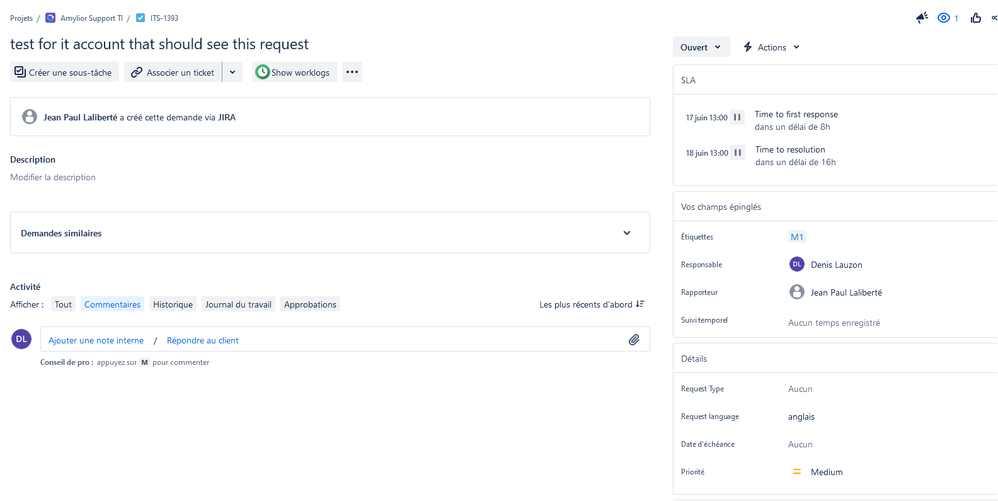Click the issue title to edit it
This screenshot has height=501, width=998.
tap(159, 44)
